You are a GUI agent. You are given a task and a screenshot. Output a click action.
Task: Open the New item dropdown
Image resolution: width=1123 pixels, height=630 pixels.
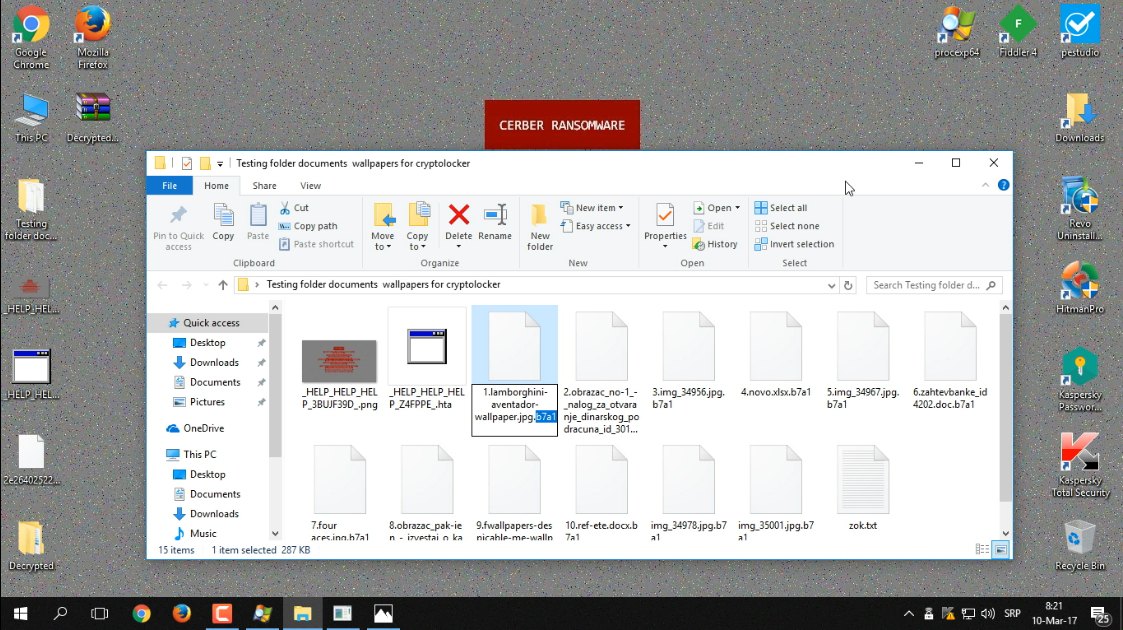598,208
